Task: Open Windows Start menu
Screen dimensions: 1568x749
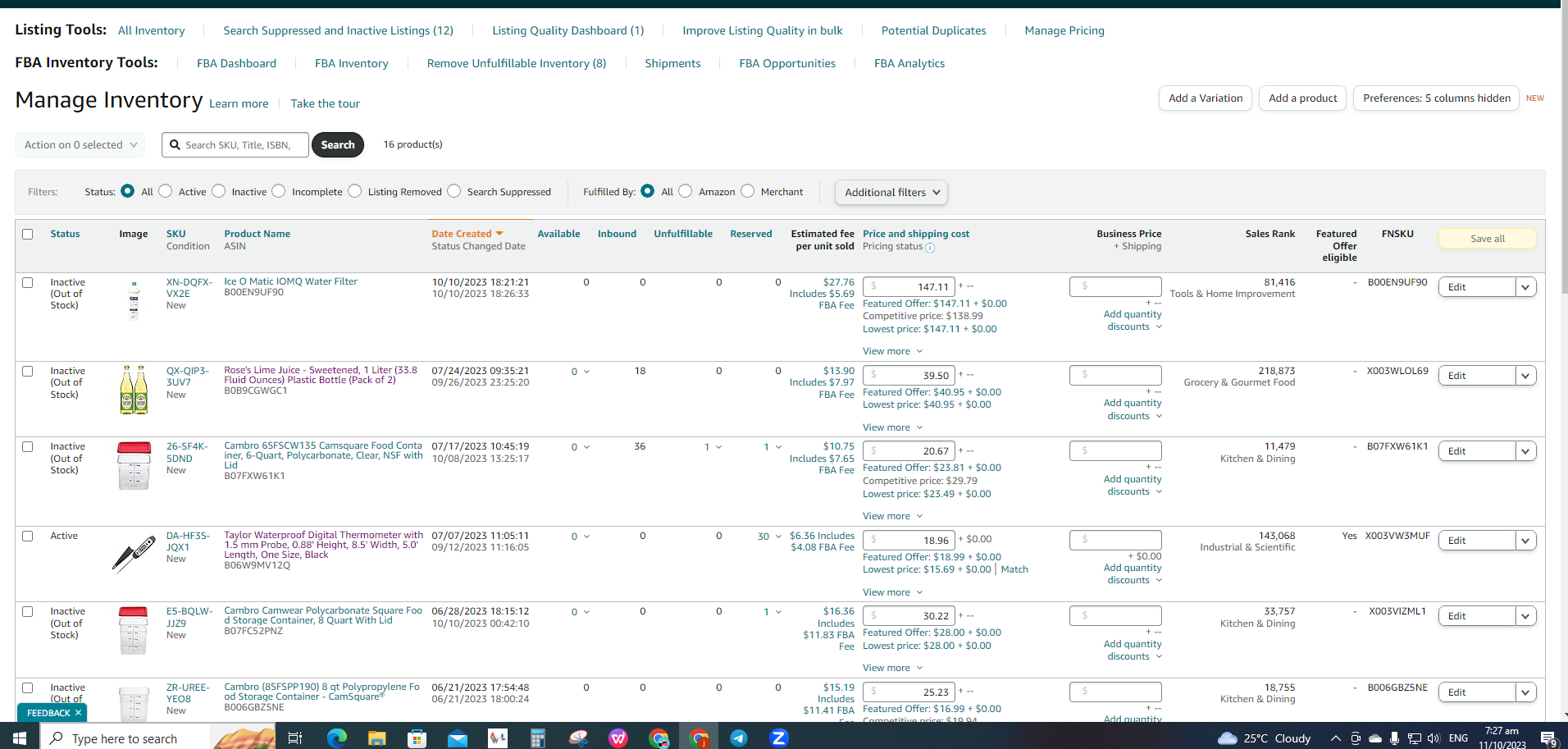Action: coord(20,738)
